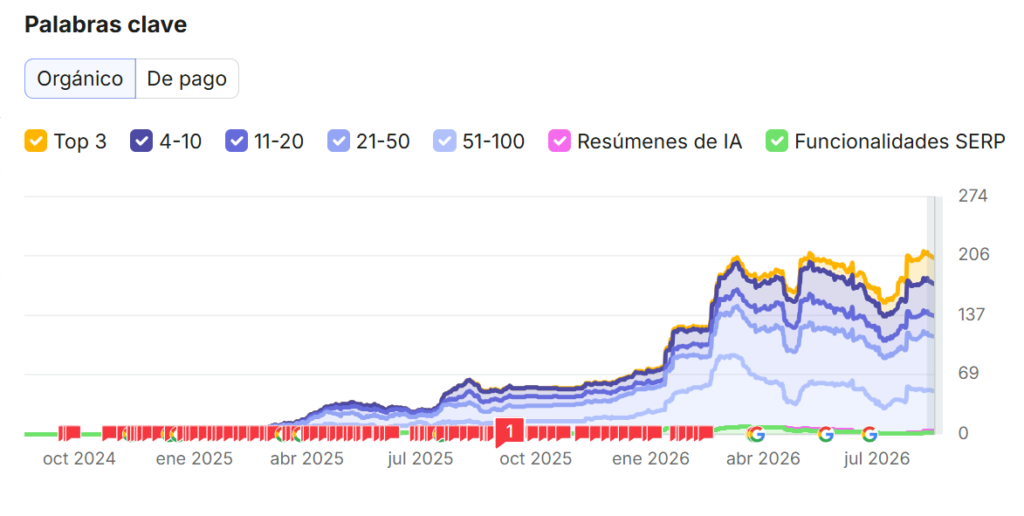This screenshot has height=516, width=1024.
Task: Click the 69 y-axis value
Action: click(968, 373)
